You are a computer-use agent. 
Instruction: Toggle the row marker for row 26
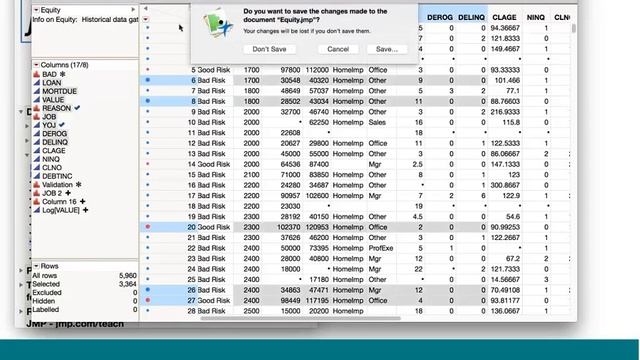[148, 289]
